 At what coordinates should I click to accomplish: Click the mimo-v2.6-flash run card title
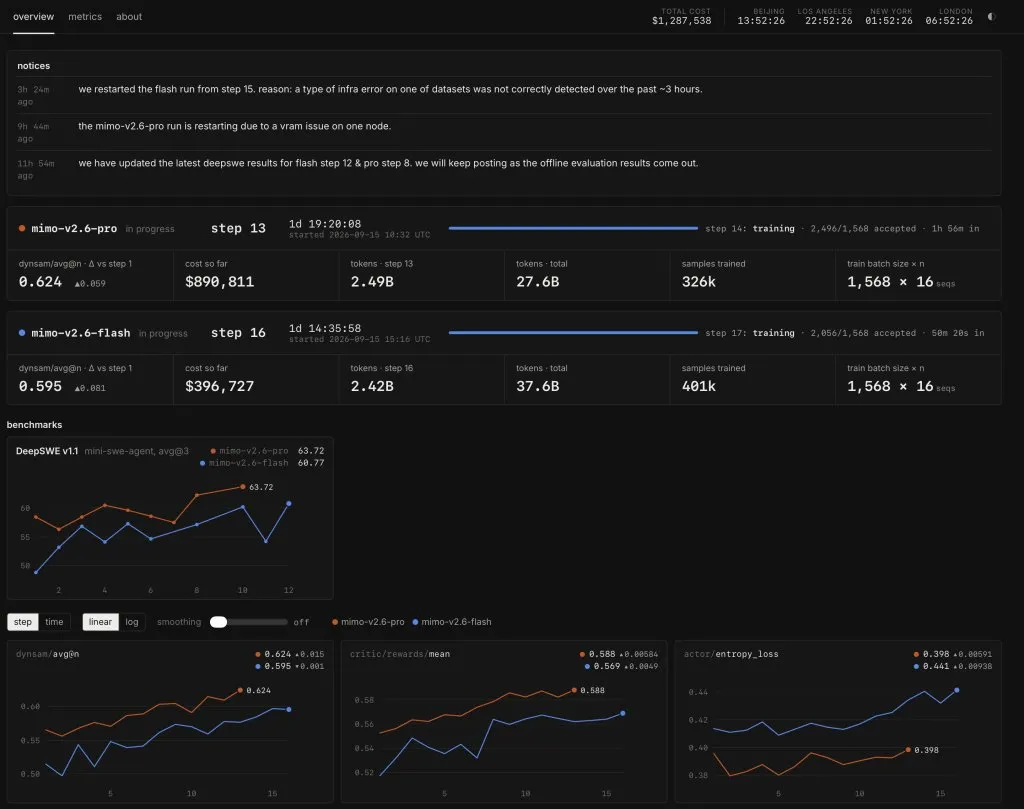[80, 333]
